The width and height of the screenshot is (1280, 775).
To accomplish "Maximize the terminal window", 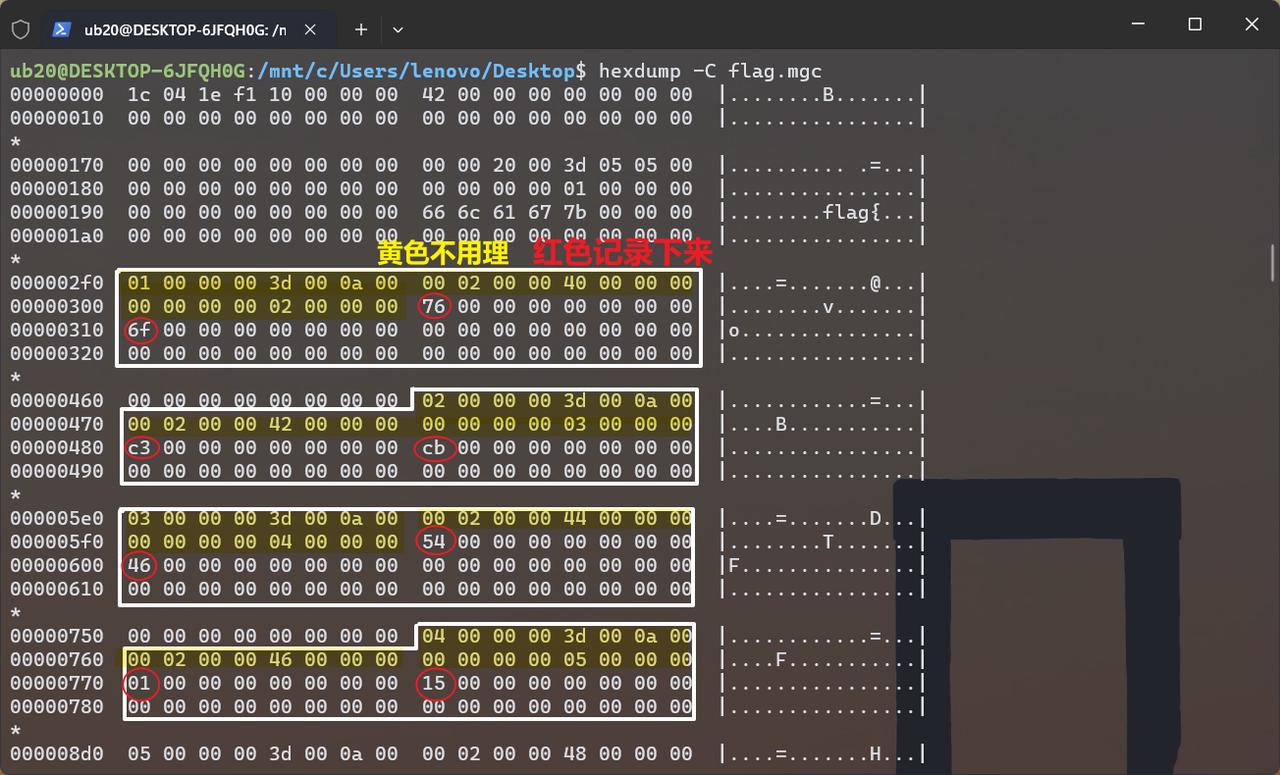I will click(1195, 25).
